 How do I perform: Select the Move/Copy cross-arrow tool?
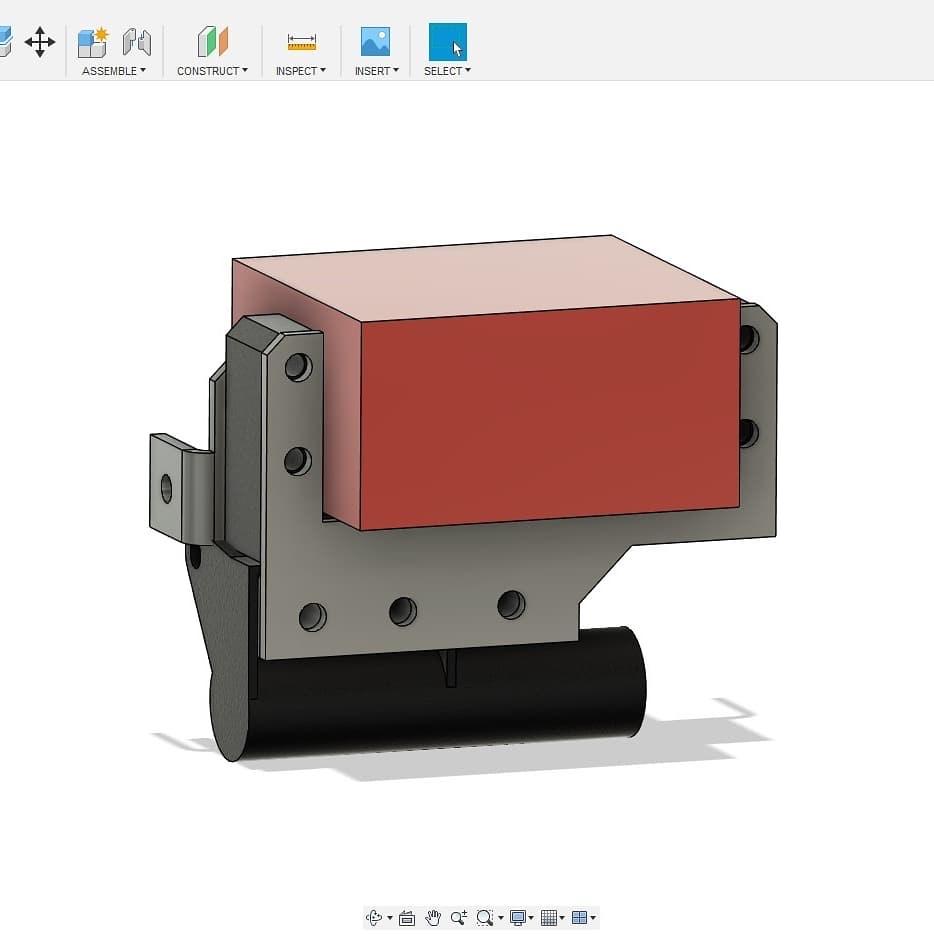coord(40,42)
